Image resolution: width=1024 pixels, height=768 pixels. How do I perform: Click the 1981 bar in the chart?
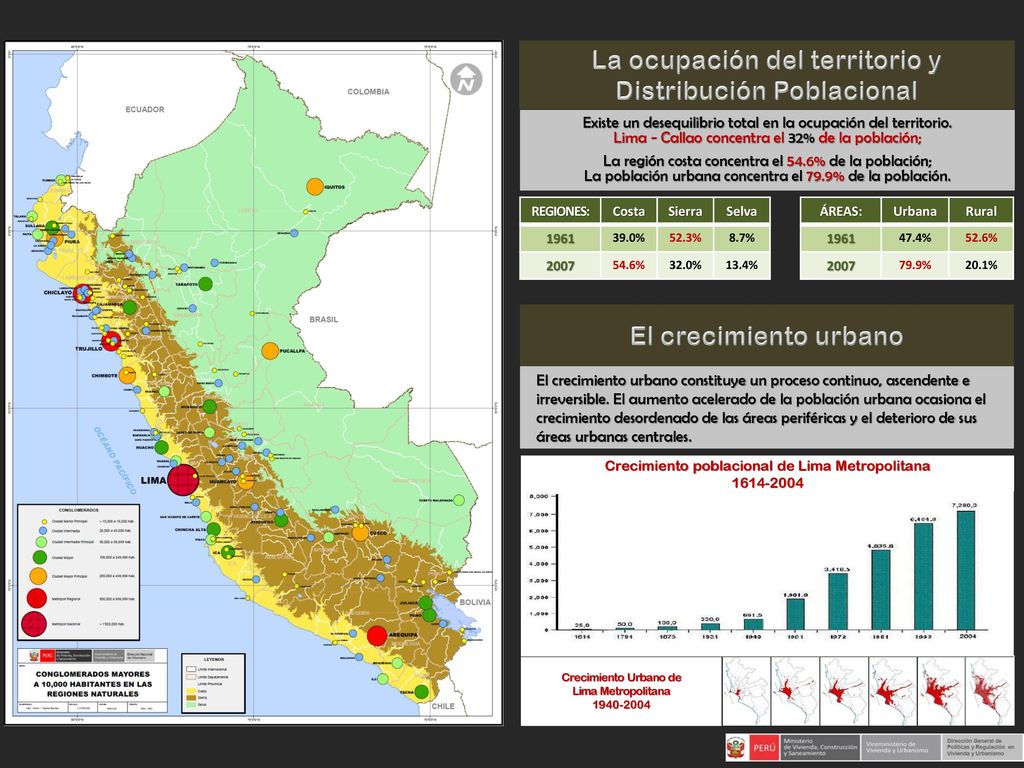point(880,590)
